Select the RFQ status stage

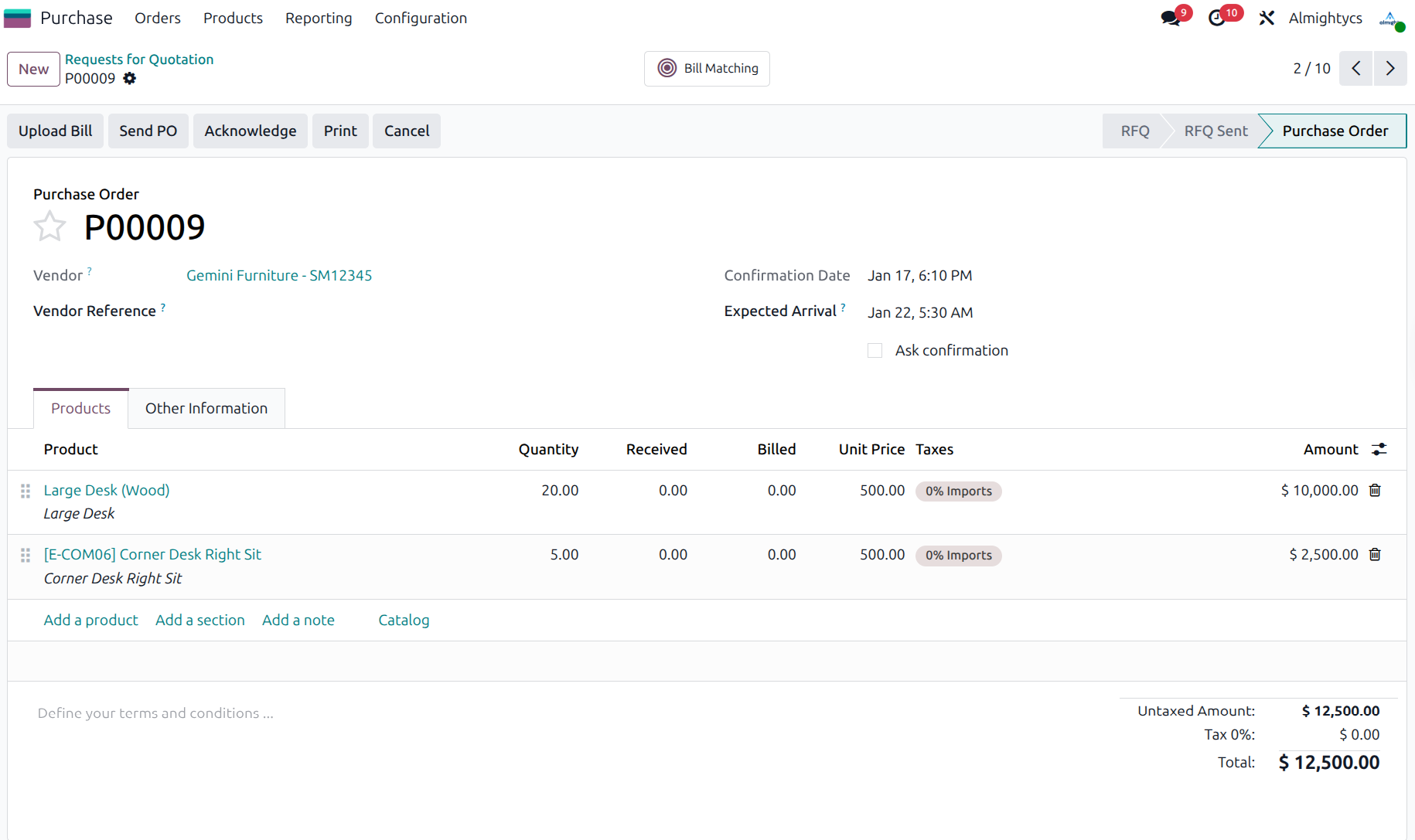pyautogui.click(x=1134, y=131)
